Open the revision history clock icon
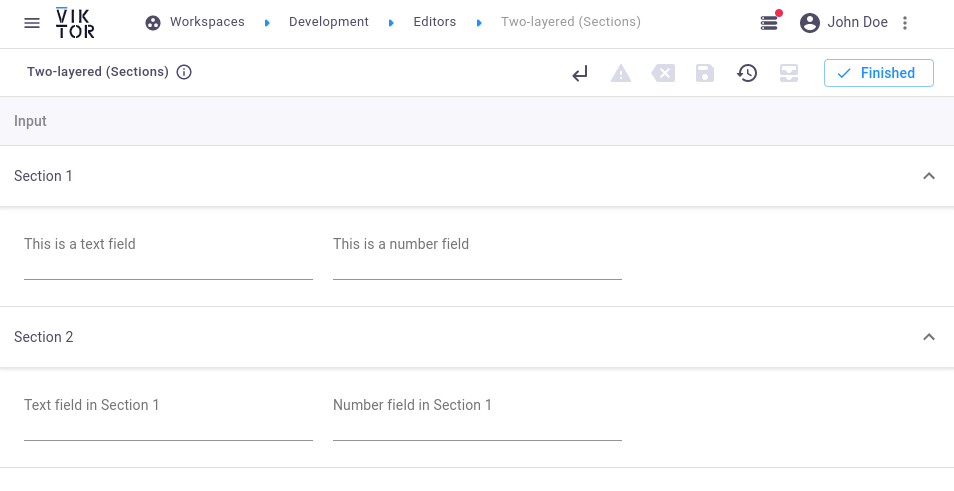Screen dimensions: 954x491 click(x=747, y=73)
